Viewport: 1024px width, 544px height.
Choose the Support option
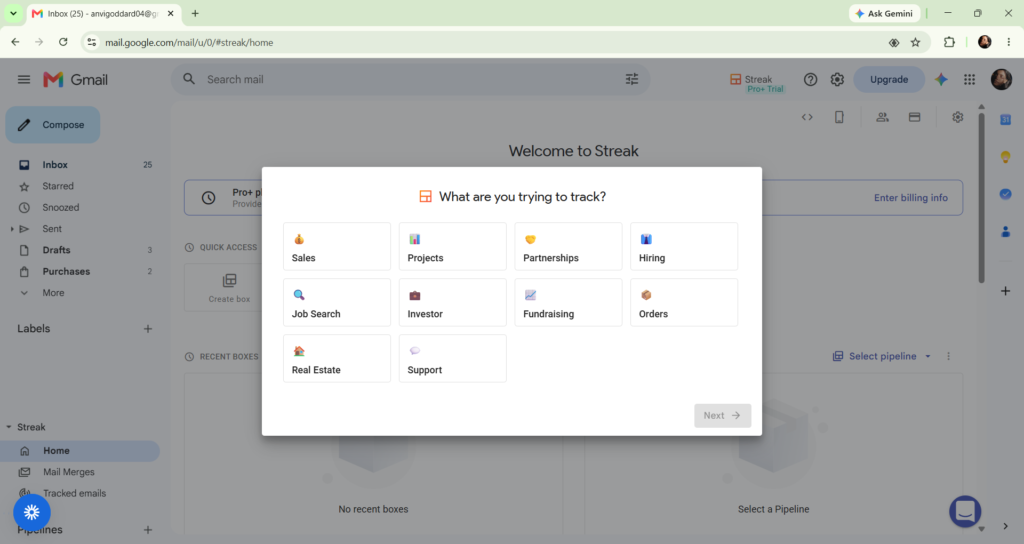[453, 359]
